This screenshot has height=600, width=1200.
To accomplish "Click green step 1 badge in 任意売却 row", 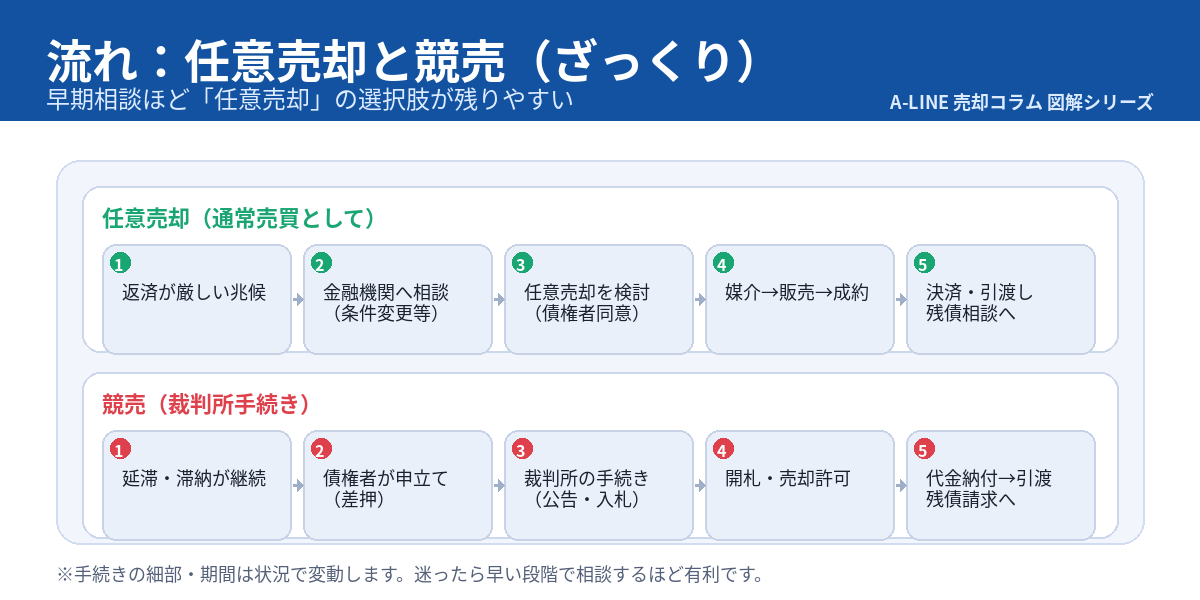I will click(120, 264).
